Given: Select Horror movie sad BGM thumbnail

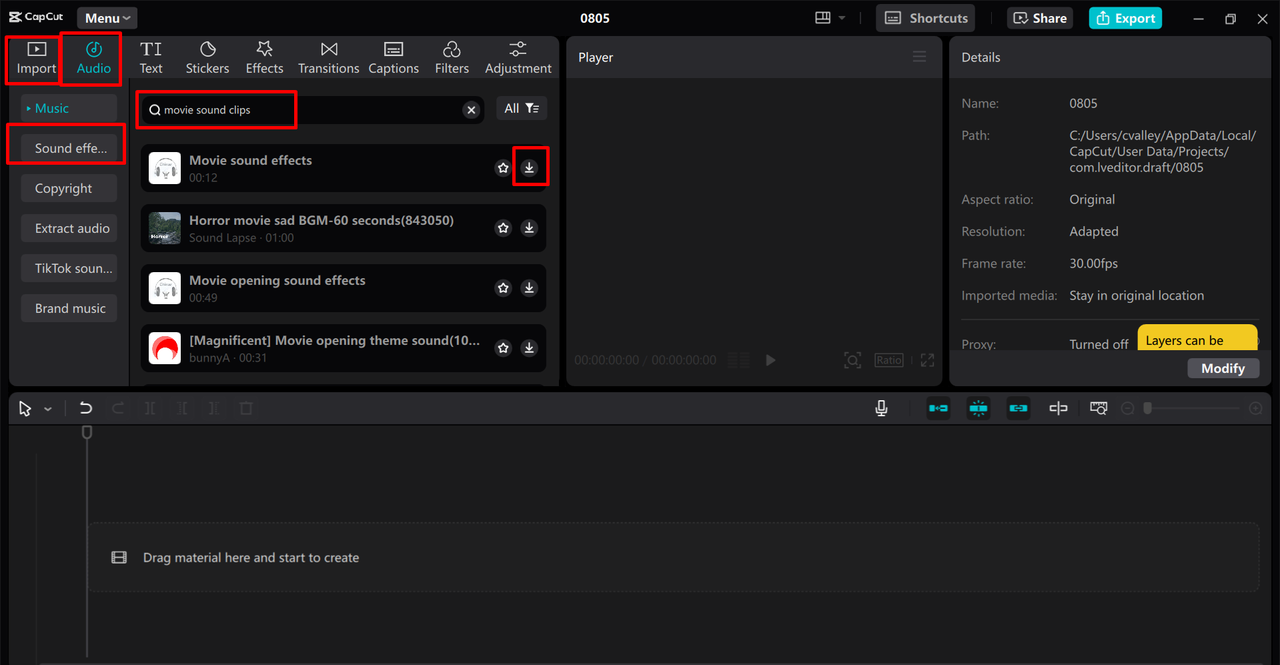Looking at the screenshot, I should point(165,228).
